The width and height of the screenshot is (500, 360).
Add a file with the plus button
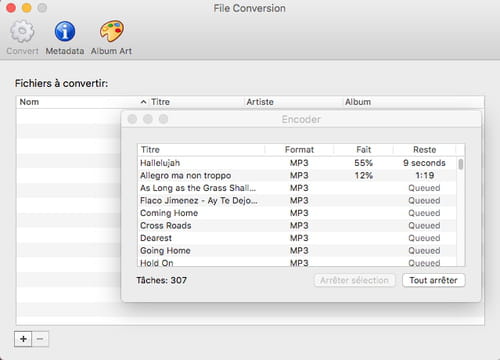pyautogui.click(x=23, y=339)
